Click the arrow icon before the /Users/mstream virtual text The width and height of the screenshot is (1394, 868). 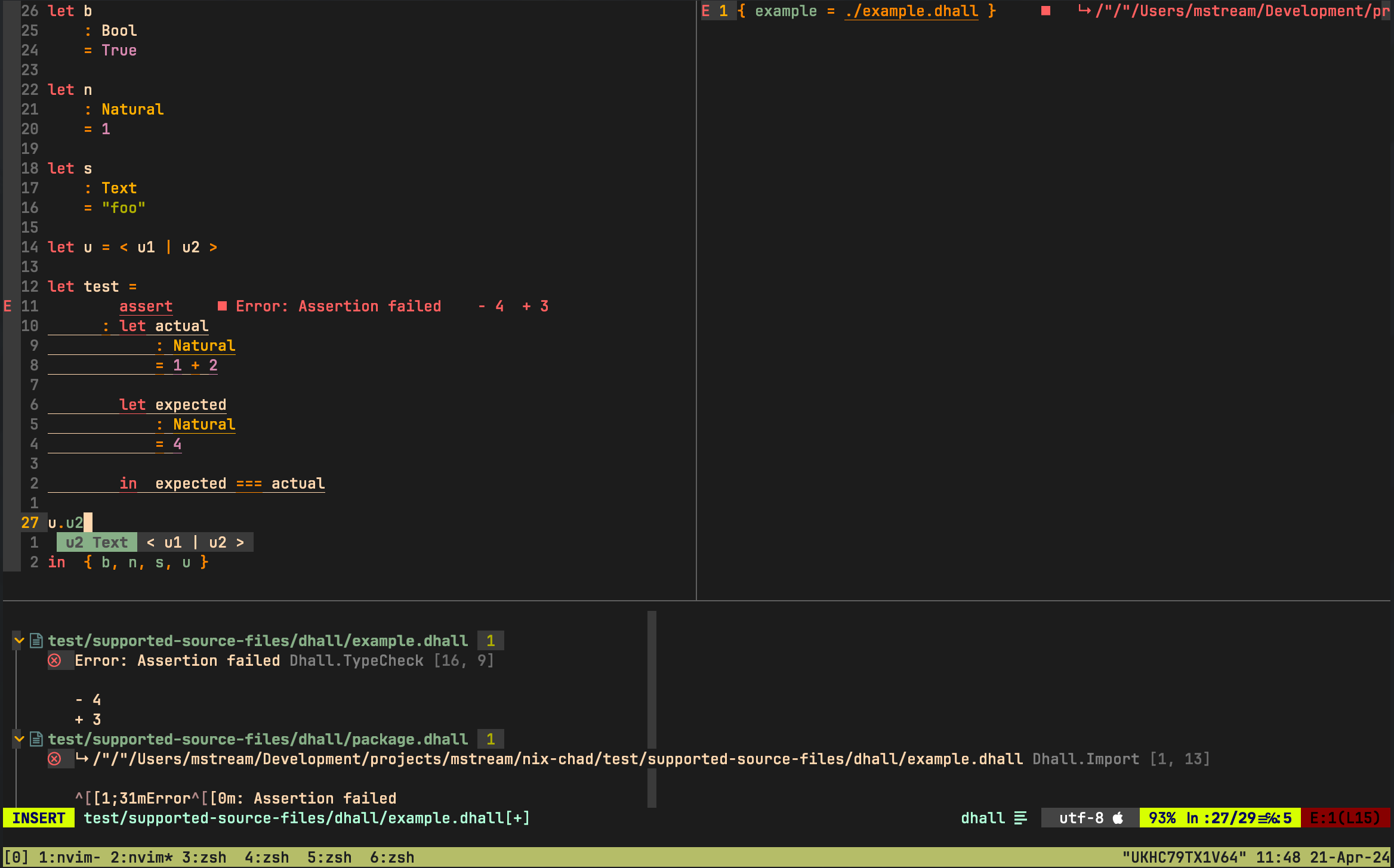pyautogui.click(x=1084, y=11)
